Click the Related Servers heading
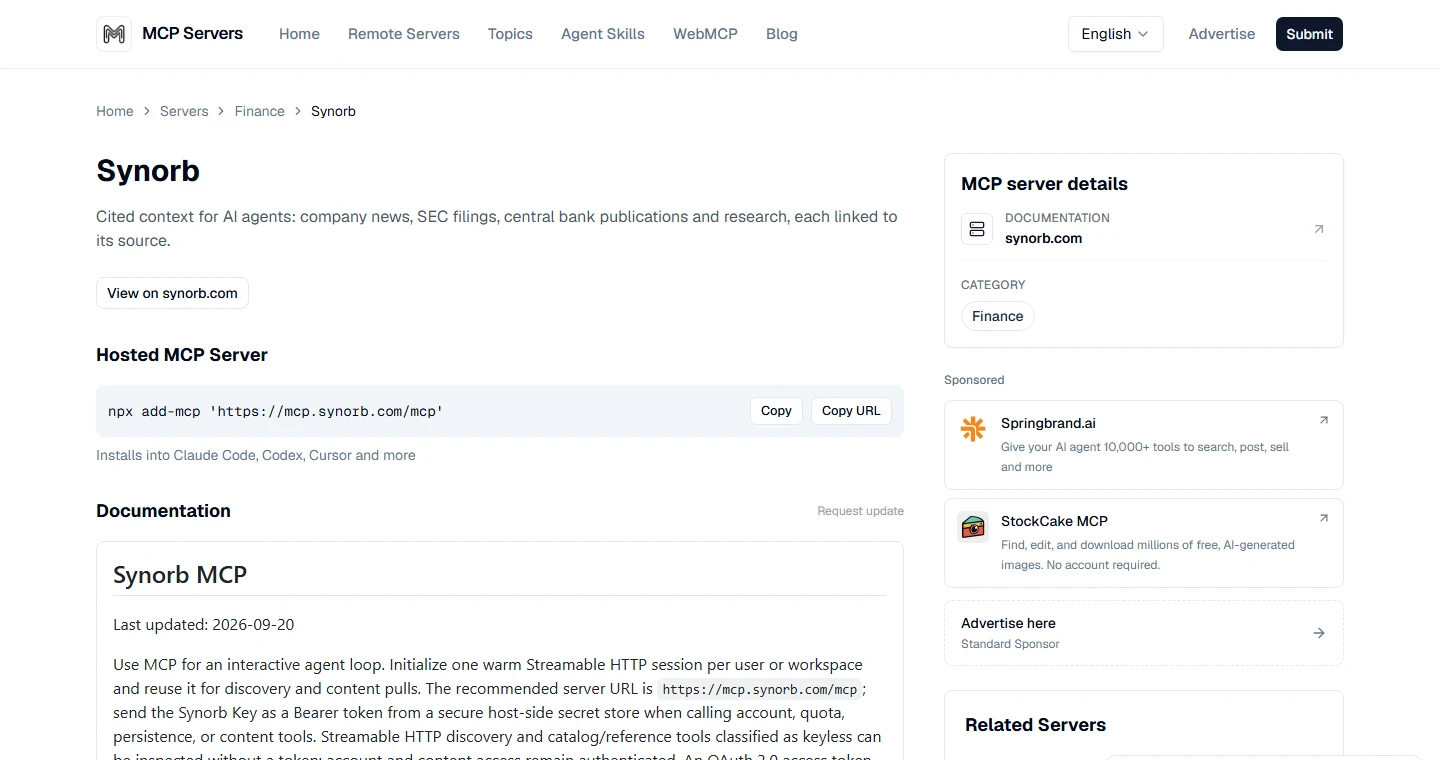Viewport: 1440px width, 760px height. tap(1035, 725)
